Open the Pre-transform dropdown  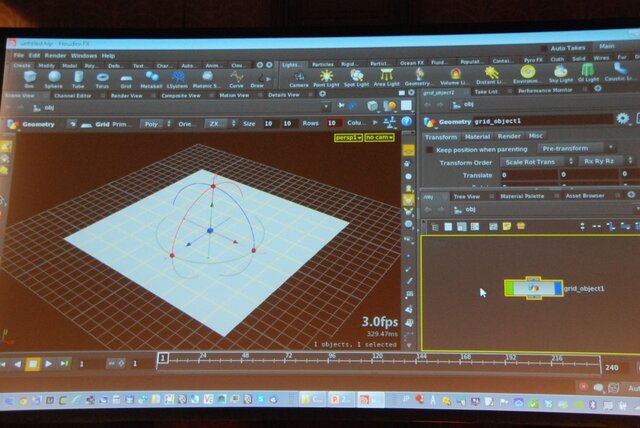point(576,148)
